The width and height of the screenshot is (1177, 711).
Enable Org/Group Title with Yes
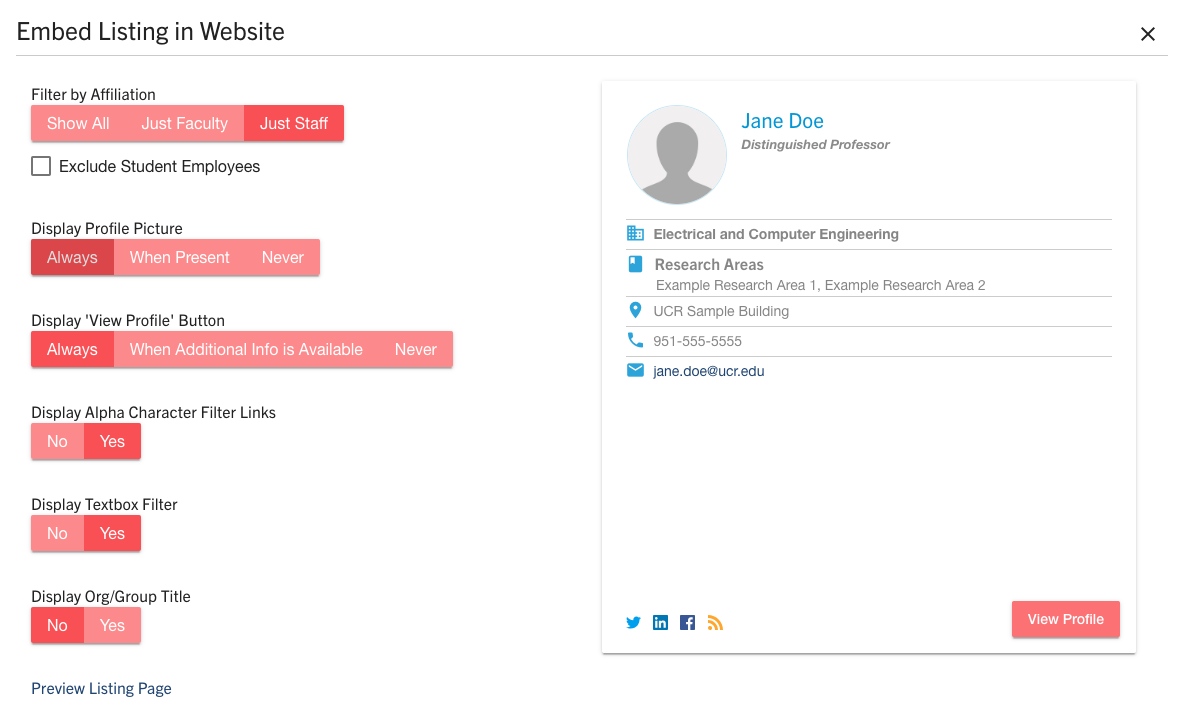pos(112,626)
